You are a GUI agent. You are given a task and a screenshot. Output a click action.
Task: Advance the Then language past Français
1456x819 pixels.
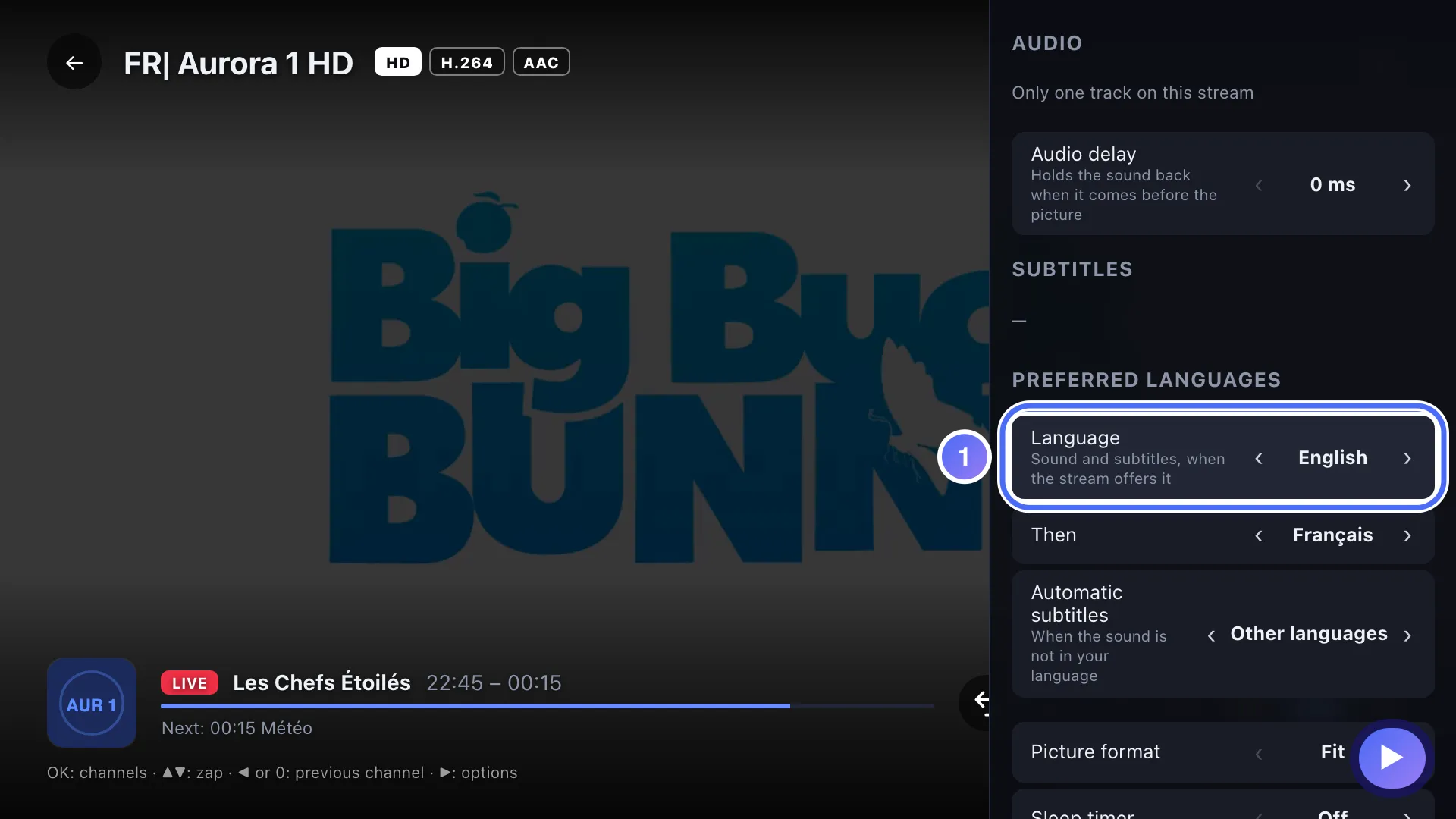1407,535
